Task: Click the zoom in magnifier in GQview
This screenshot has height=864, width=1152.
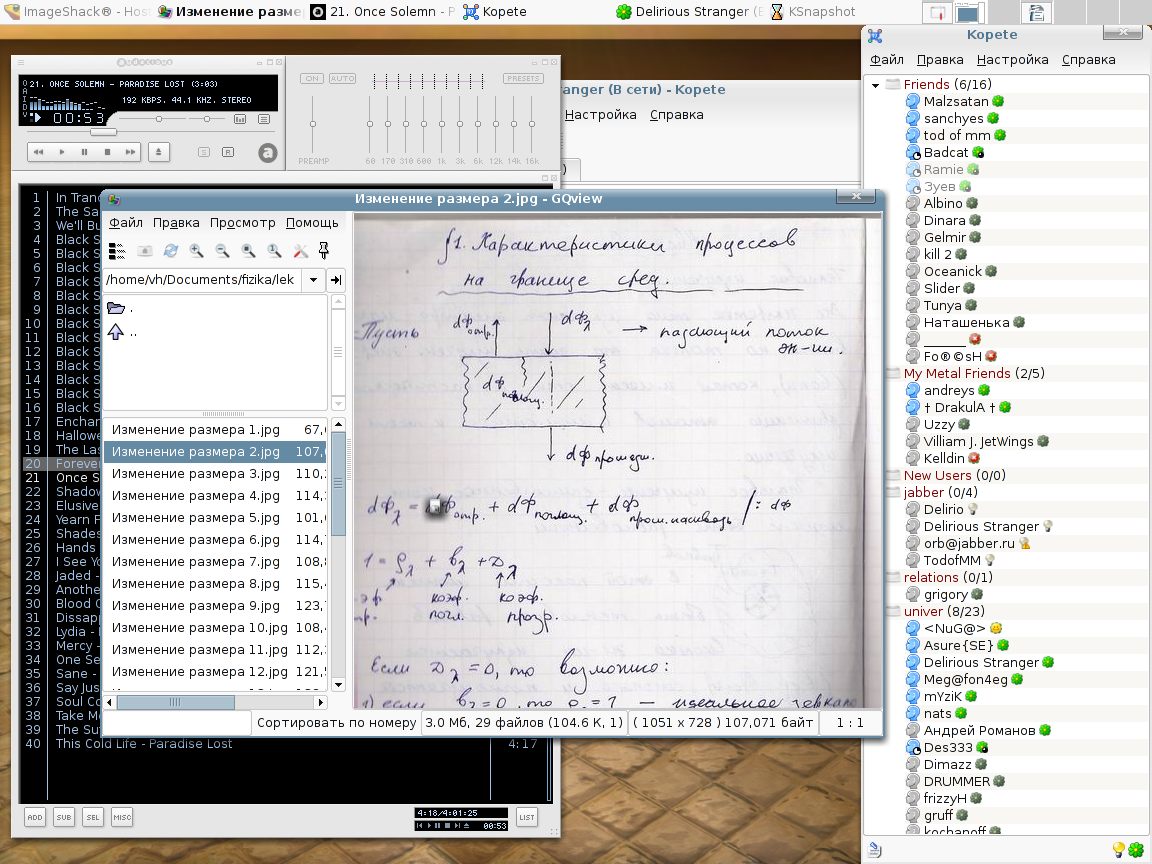Action: pos(196,251)
